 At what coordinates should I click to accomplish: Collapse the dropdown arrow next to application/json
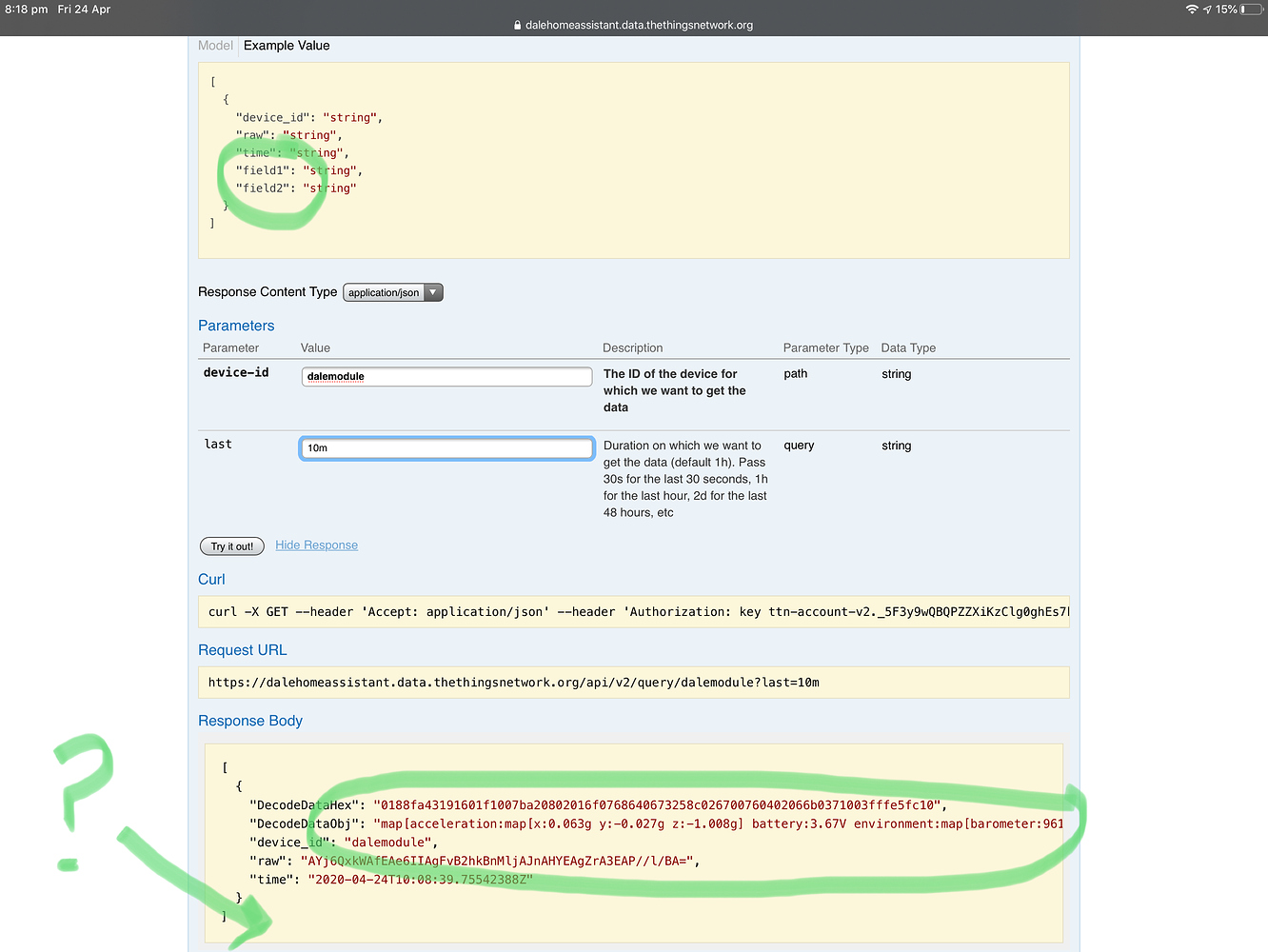pos(433,292)
